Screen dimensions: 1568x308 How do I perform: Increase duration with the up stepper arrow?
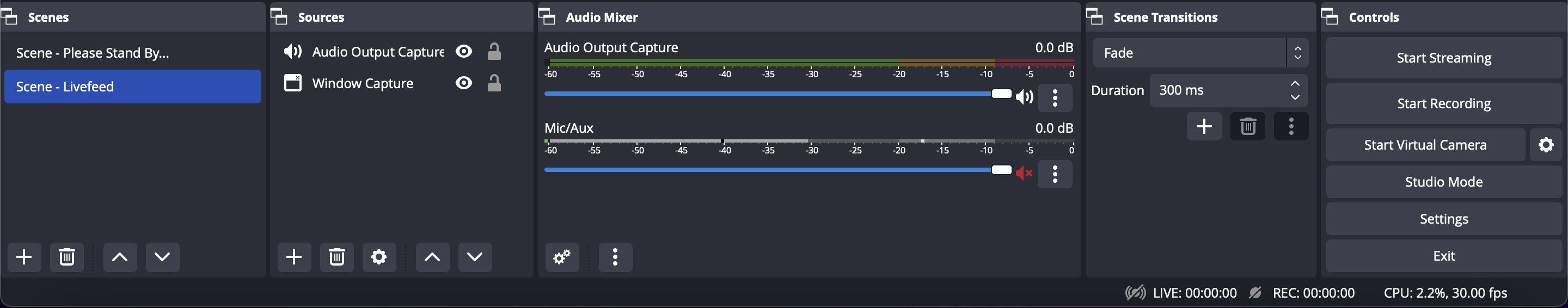(x=1295, y=83)
